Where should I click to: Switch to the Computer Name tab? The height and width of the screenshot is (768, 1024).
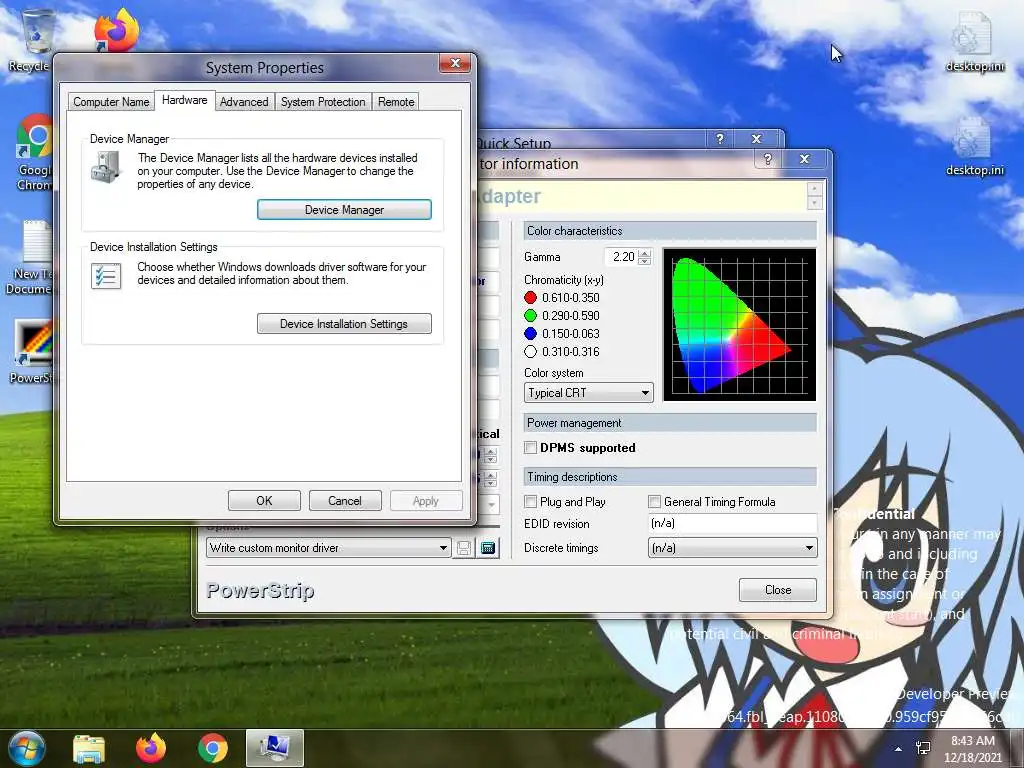coord(111,102)
